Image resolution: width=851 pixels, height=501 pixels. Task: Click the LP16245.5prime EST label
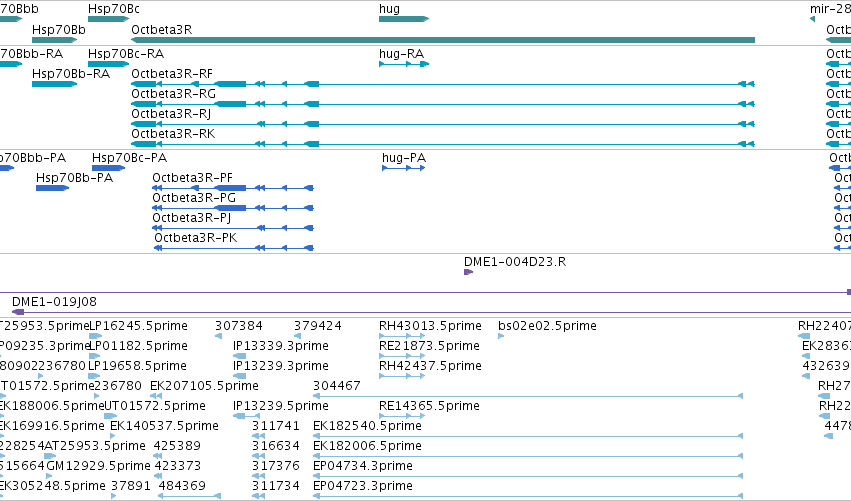tap(138, 326)
